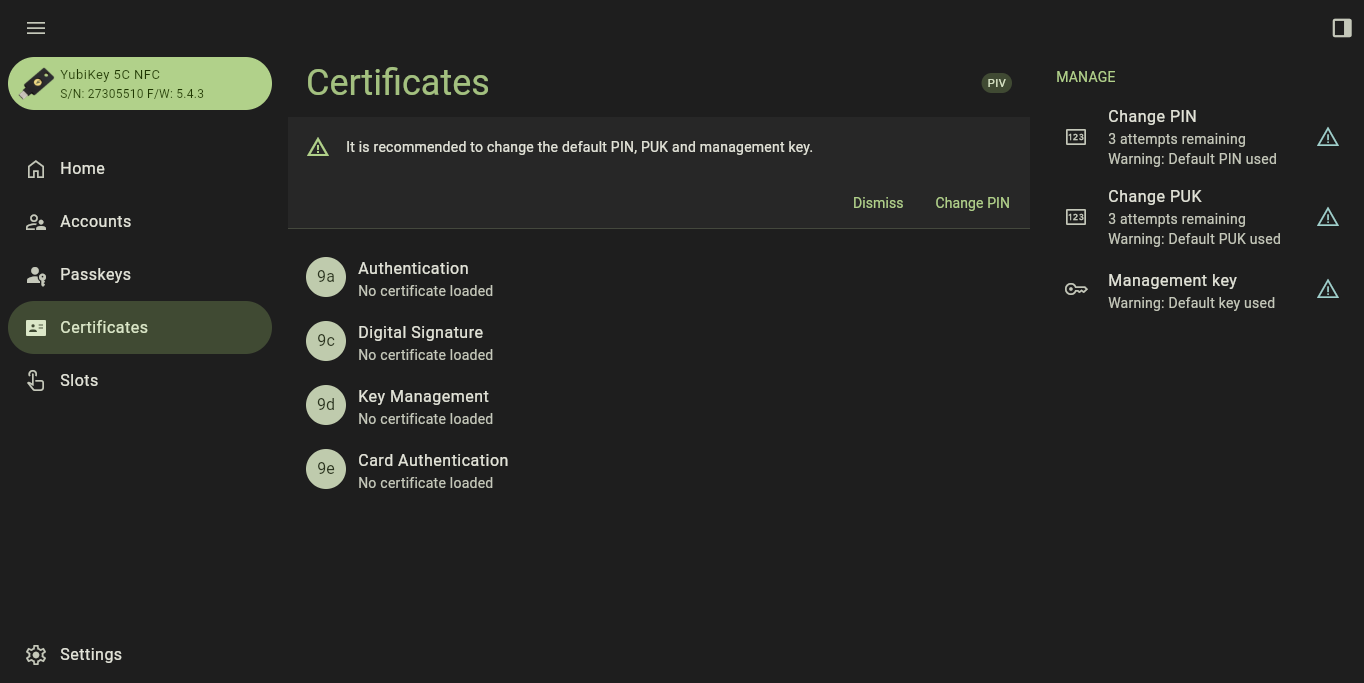
Task: Select the 9a Authentication slot
Action: point(413,278)
